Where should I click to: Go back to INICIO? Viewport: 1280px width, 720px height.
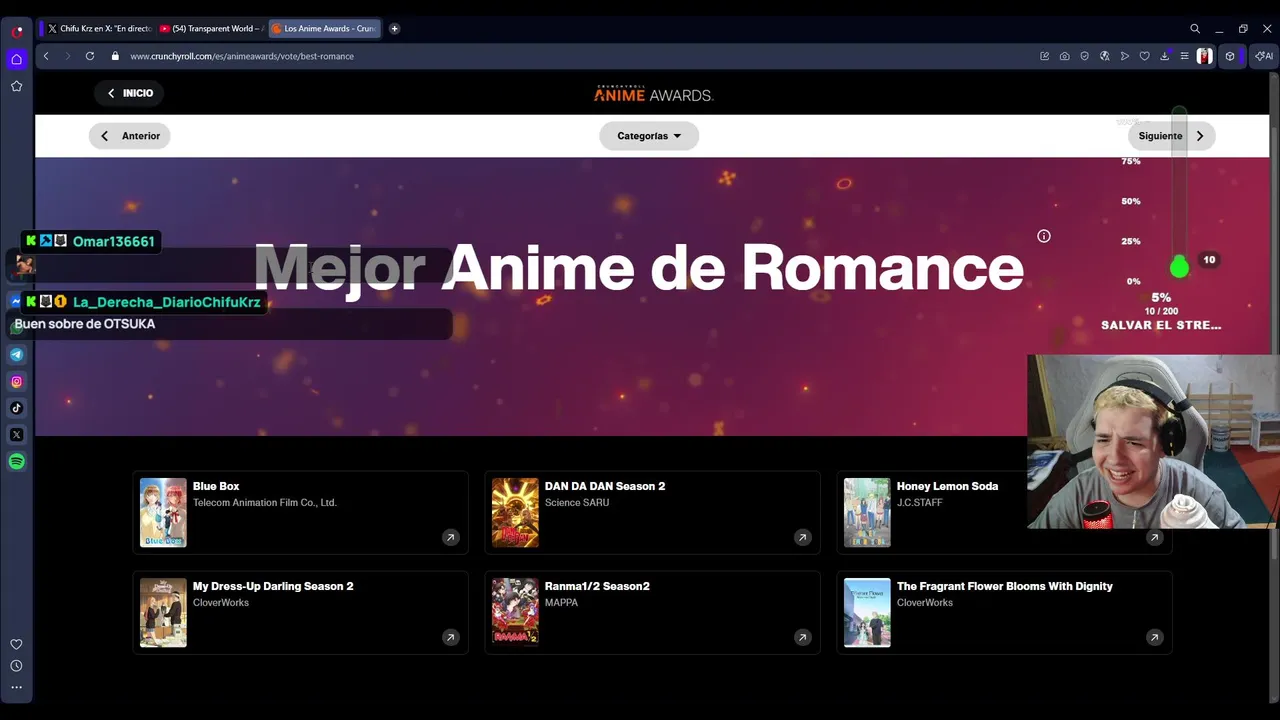(129, 93)
